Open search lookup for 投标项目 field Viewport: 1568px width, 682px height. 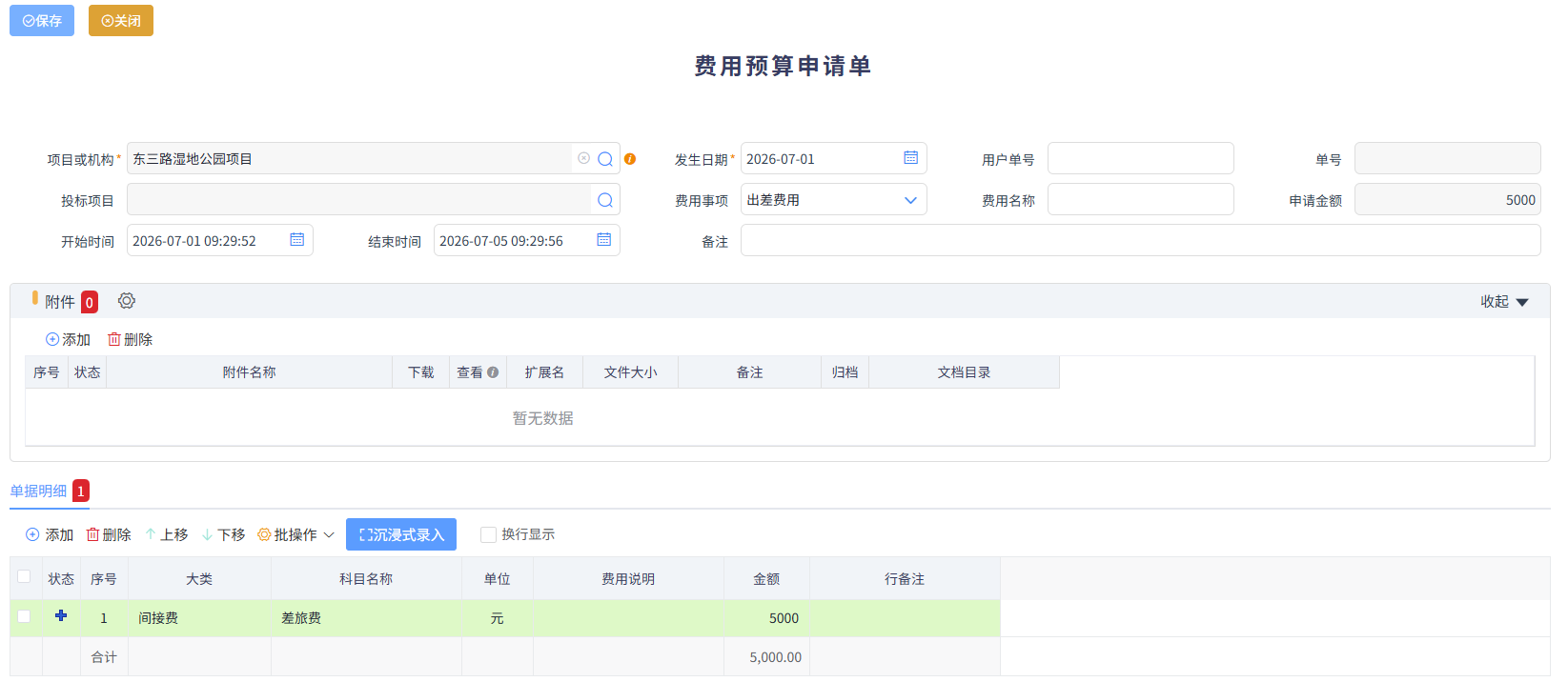605,200
